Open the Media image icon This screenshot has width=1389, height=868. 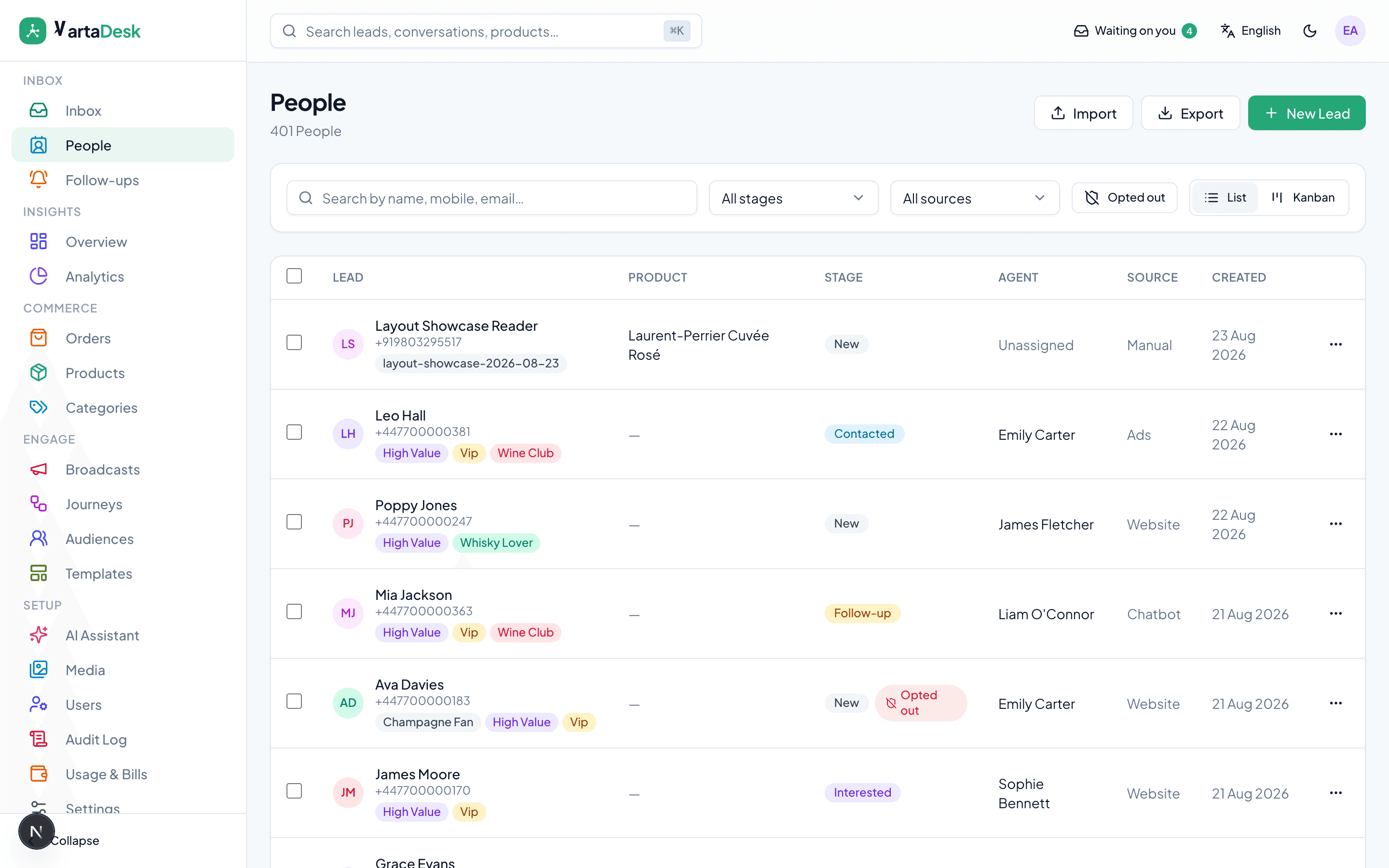coord(39,669)
